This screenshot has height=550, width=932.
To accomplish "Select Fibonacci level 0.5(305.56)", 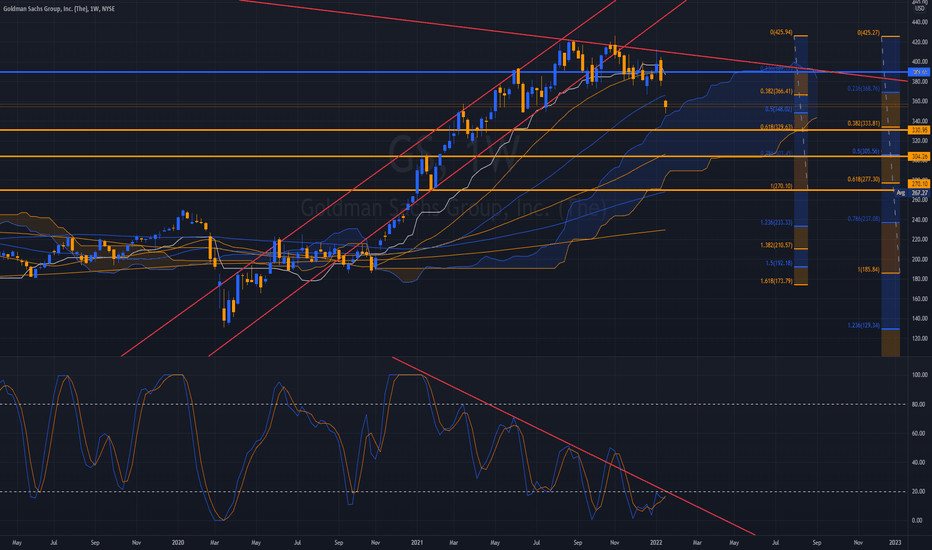I will pos(866,151).
